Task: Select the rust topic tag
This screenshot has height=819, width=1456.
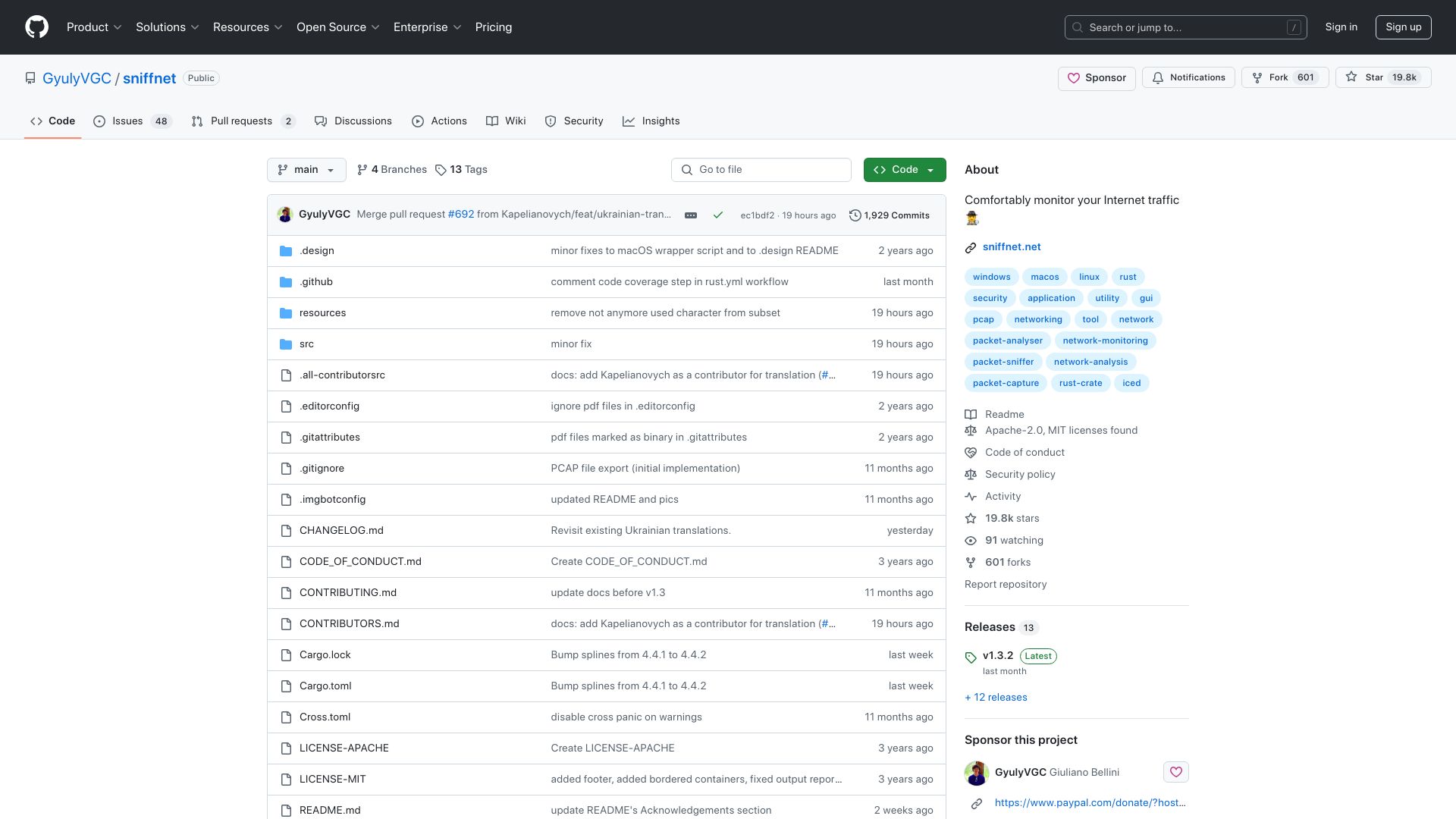Action: 1128,278
